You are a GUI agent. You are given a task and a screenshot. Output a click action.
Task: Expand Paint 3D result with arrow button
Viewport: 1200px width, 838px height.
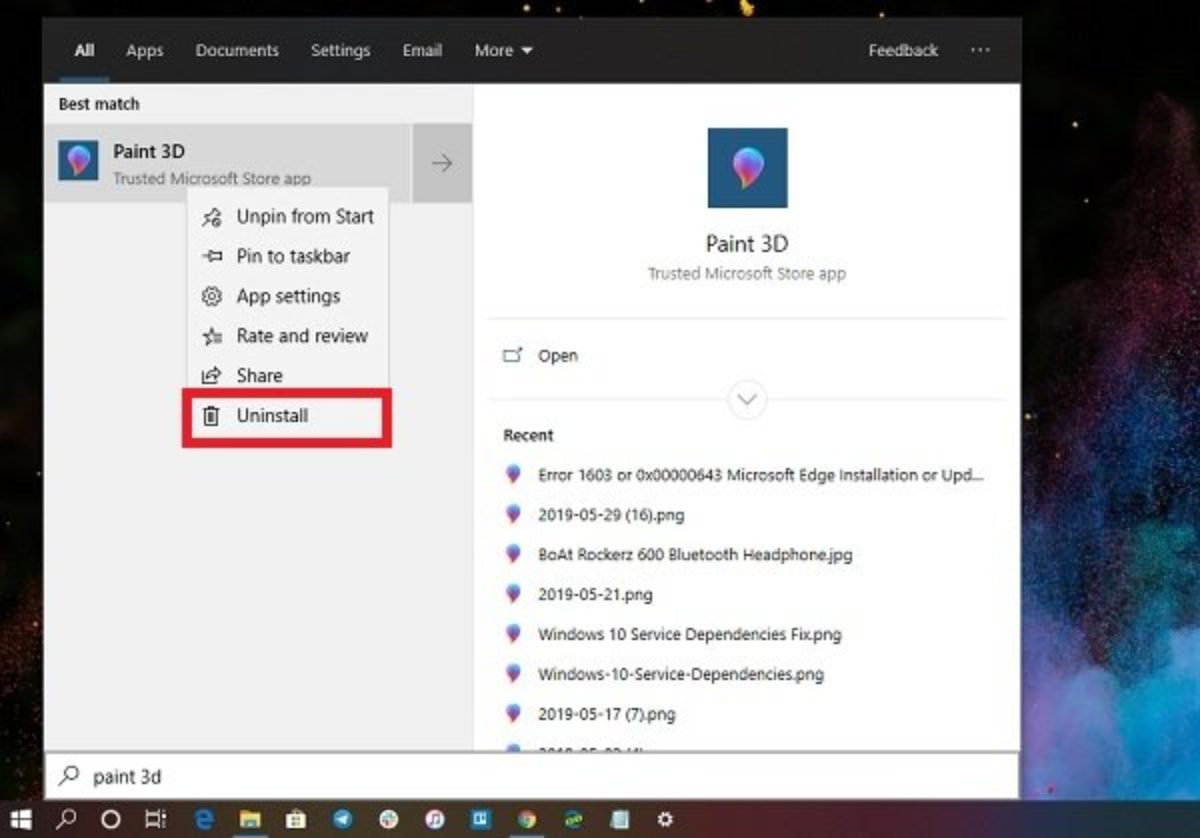pyautogui.click(x=442, y=163)
